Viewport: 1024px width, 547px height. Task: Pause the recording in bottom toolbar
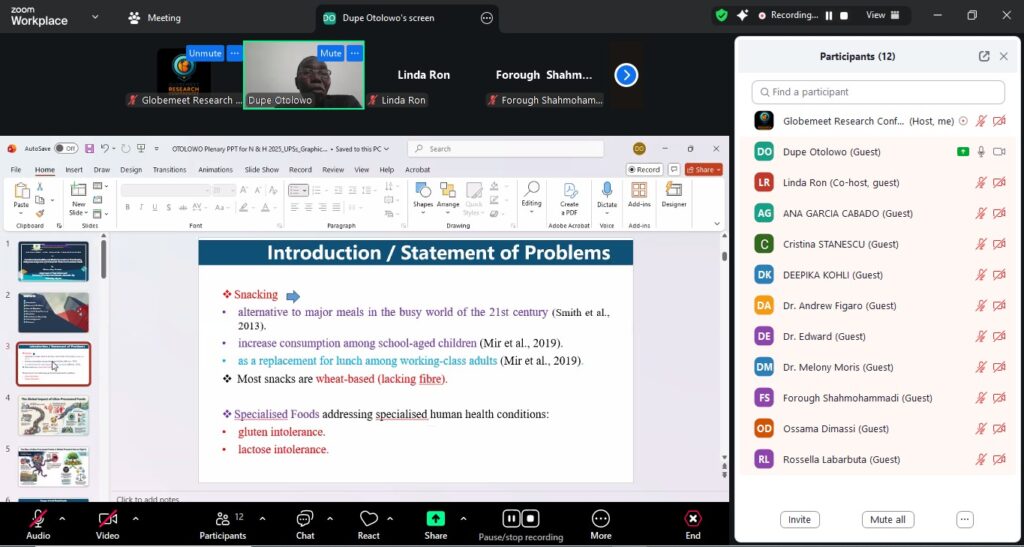[511, 518]
